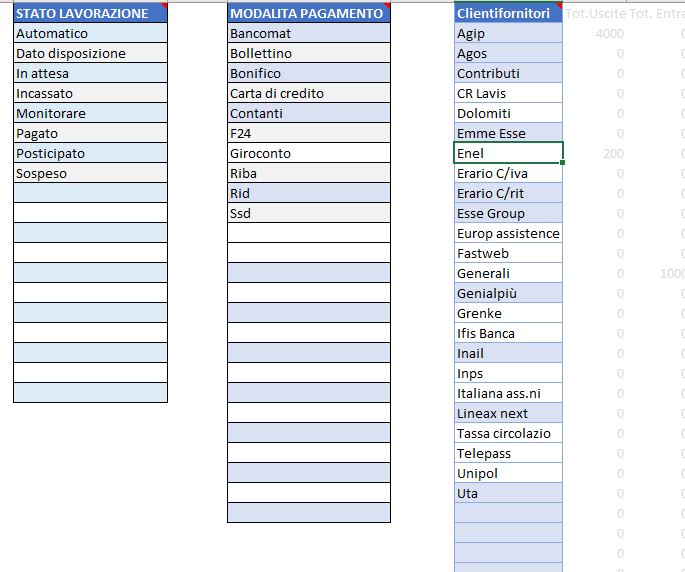Viewport: 685px width, 572px height.
Task: Click the selected 'Enel' cell
Action: tap(509, 153)
